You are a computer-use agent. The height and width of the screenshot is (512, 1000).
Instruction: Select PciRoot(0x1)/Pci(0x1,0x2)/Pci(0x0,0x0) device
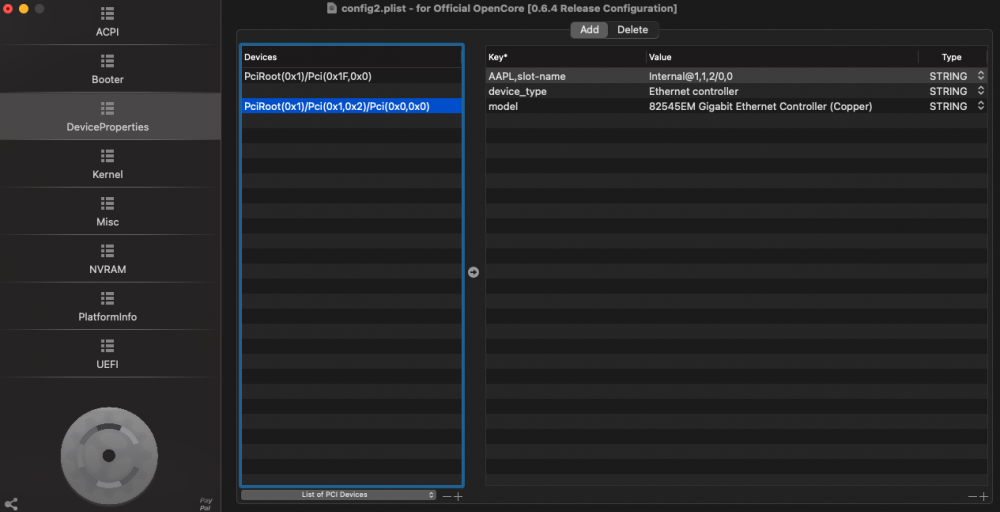[x=351, y=106]
